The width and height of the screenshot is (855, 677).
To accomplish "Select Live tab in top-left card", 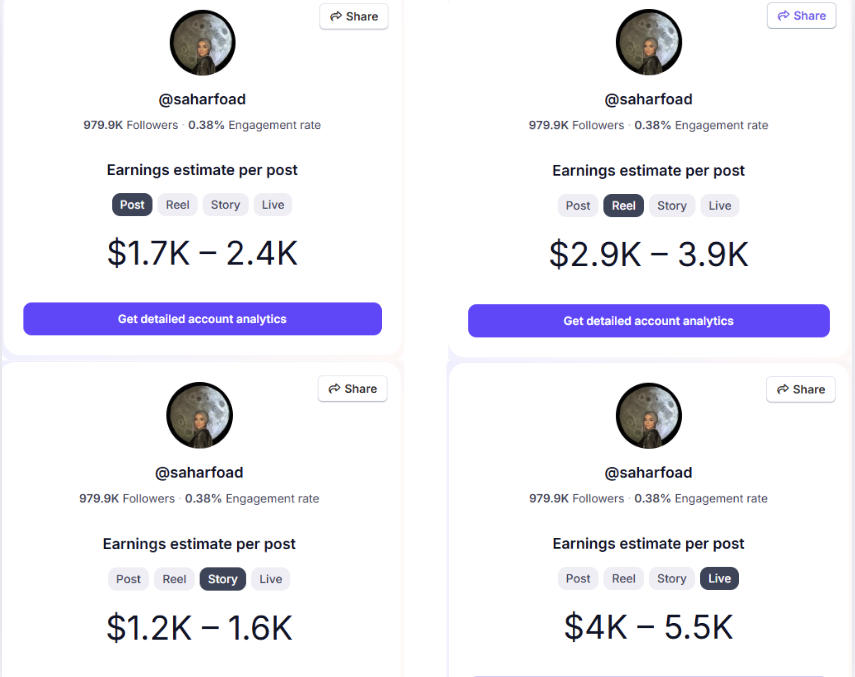I will pyautogui.click(x=273, y=205).
